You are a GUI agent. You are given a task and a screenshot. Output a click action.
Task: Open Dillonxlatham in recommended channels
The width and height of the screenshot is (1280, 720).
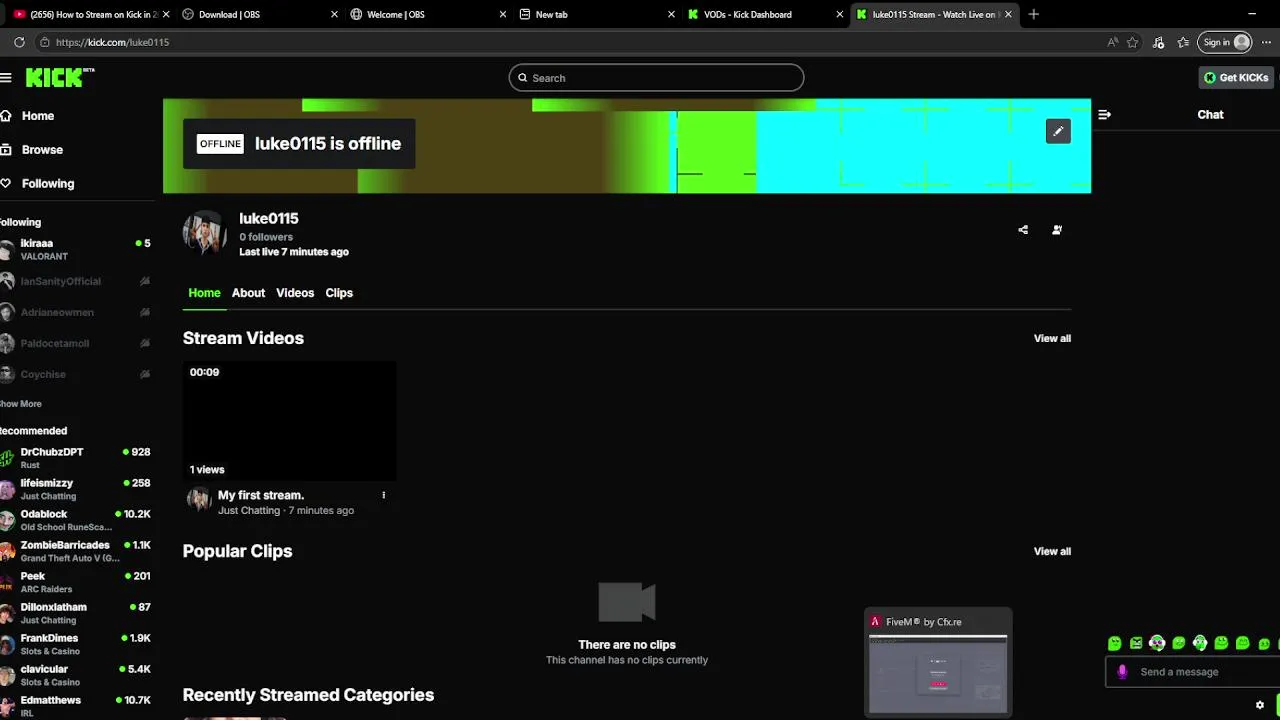click(x=75, y=613)
